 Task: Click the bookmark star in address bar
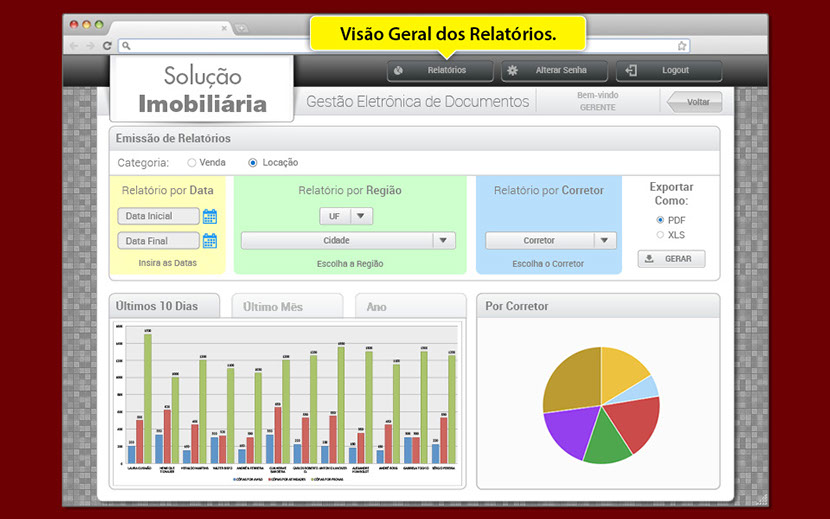coord(682,46)
